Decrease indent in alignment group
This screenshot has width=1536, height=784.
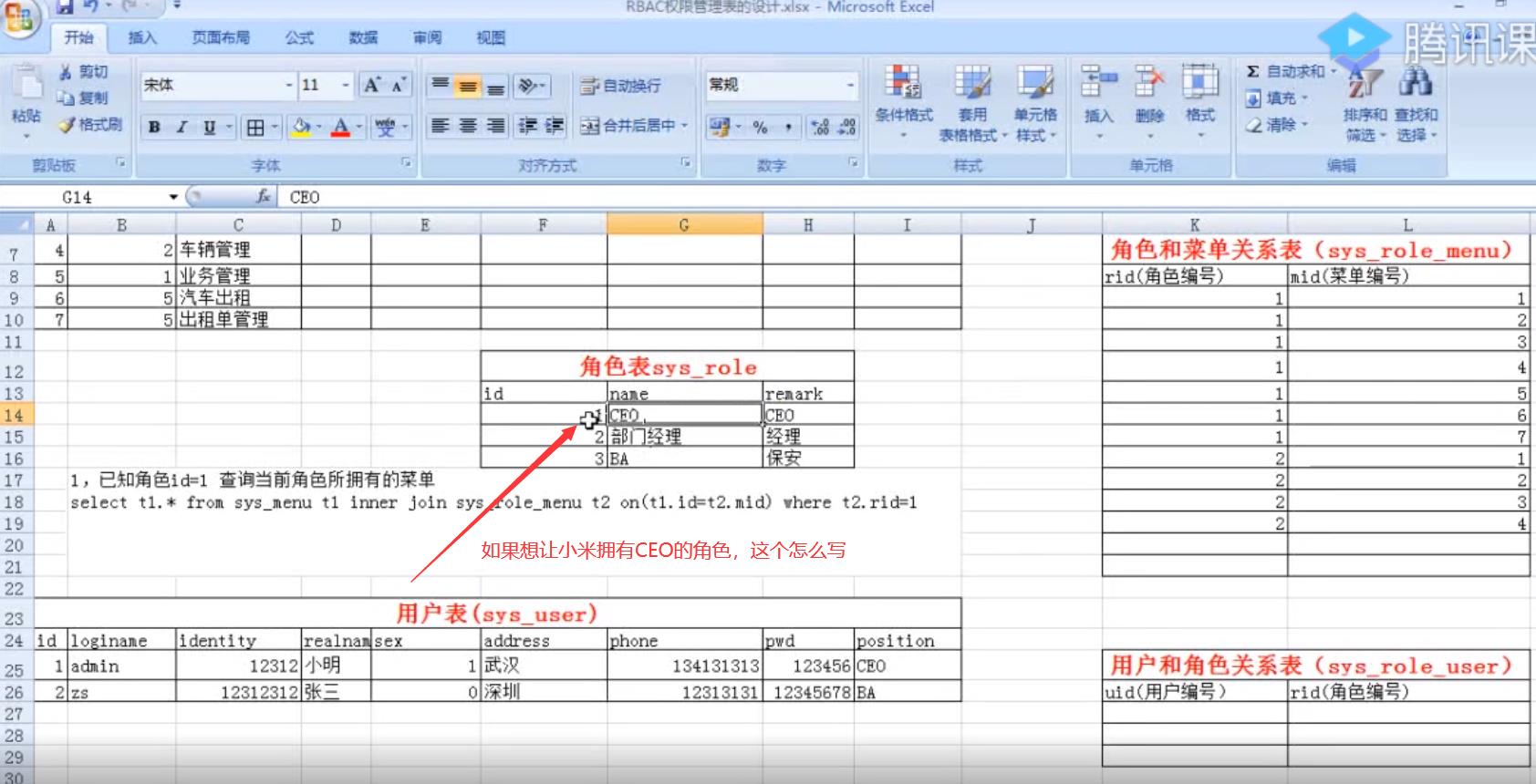point(527,126)
